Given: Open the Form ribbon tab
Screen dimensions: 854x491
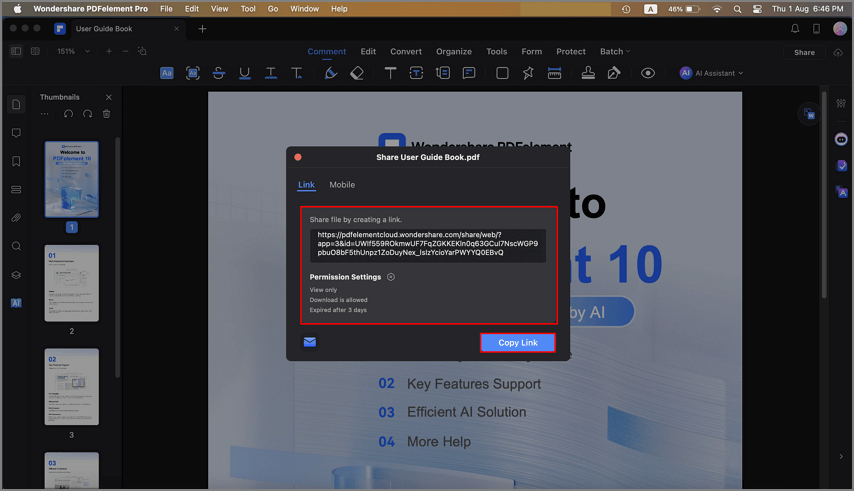Looking at the screenshot, I should [532, 51].
